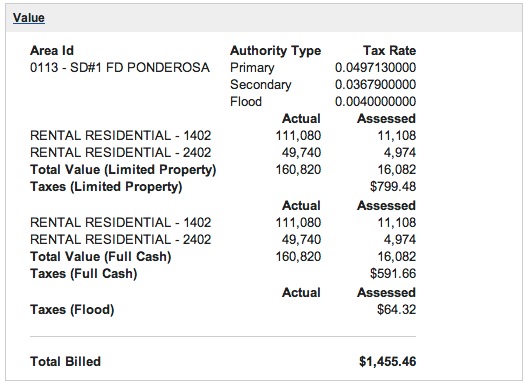Click the Primary authority type
This screenshot has height=381, width=523.
[x=252, y=68]
